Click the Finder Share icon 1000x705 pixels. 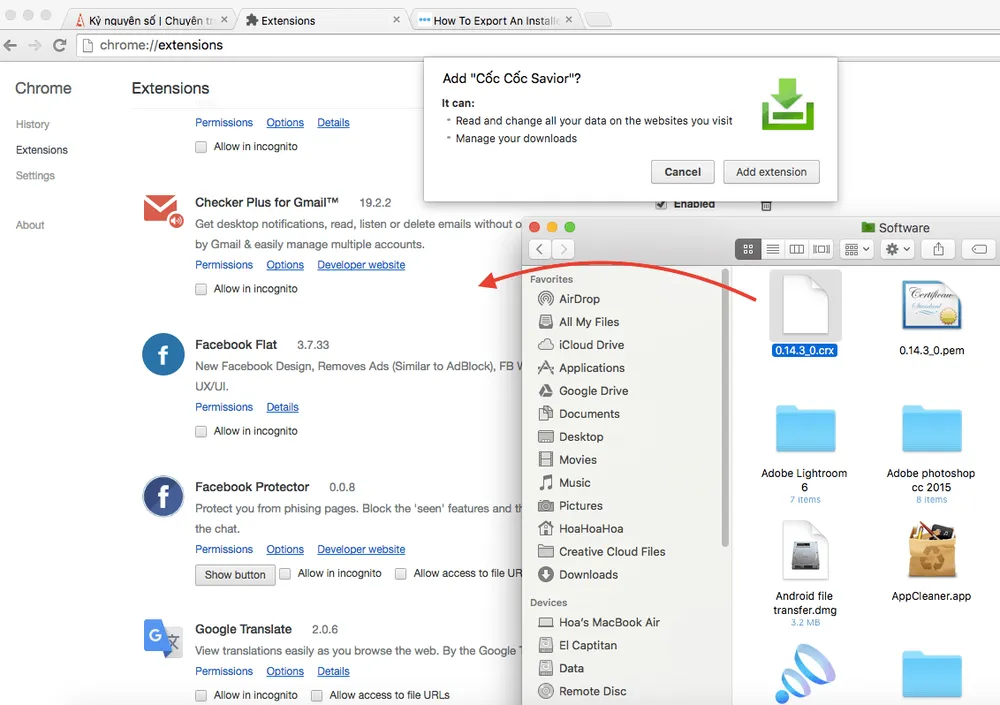[938, 249]
